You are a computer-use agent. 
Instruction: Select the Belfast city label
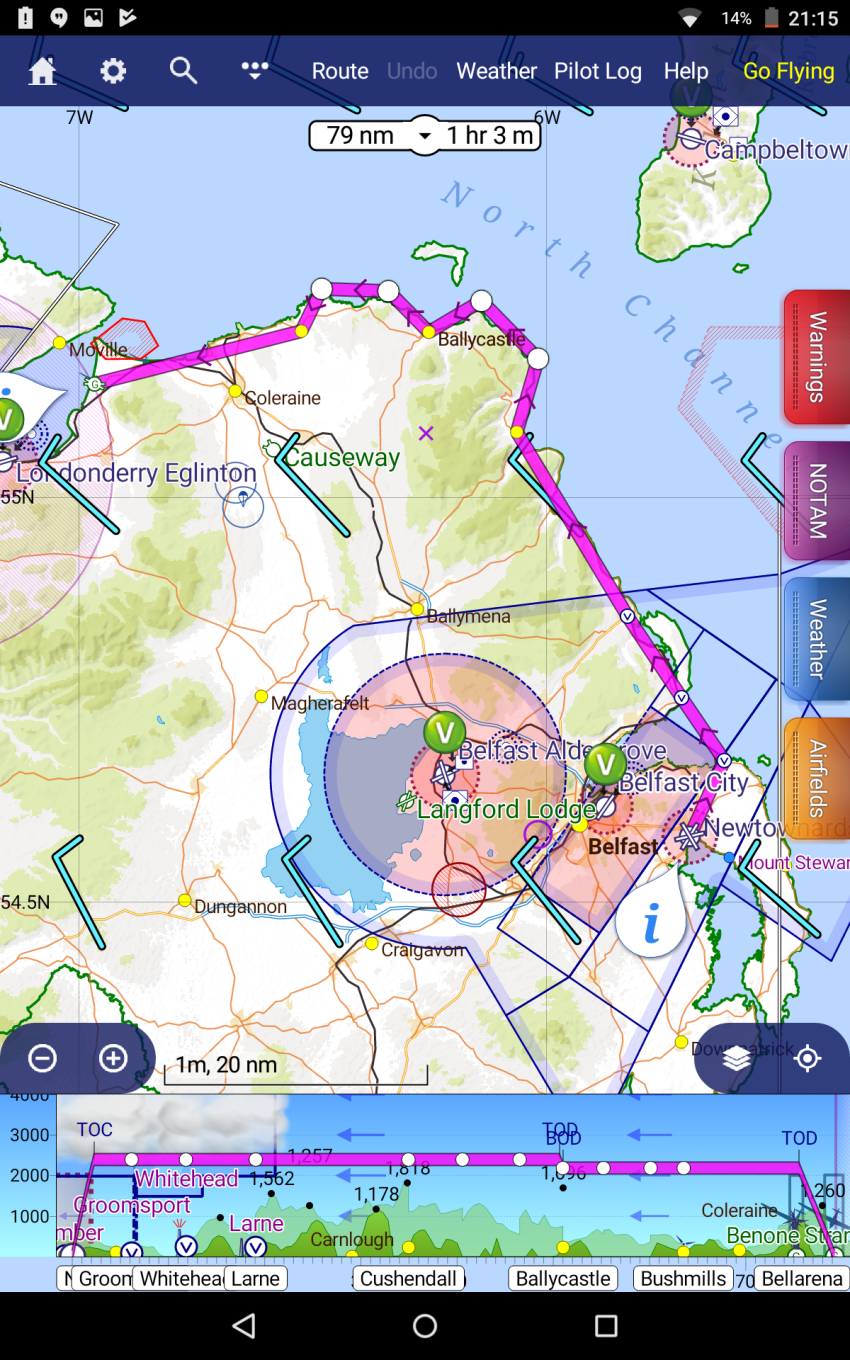[x=623, y=846]
